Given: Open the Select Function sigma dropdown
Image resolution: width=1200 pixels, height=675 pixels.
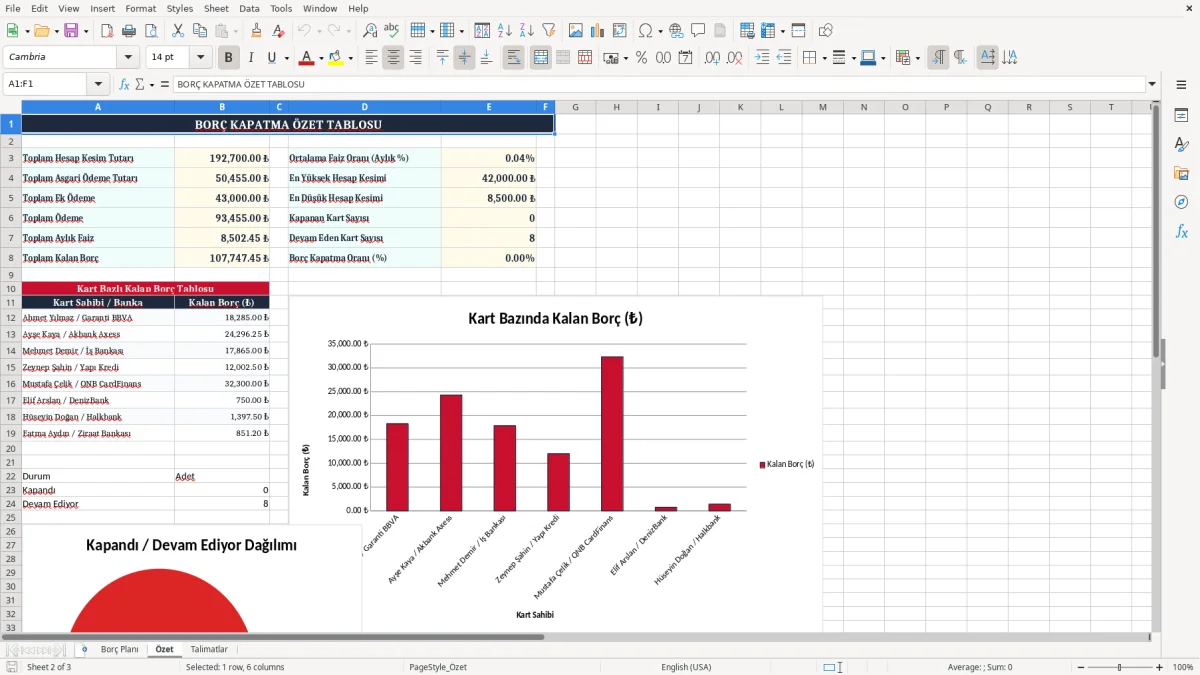Looking at the screenshot, I should 152,84.
